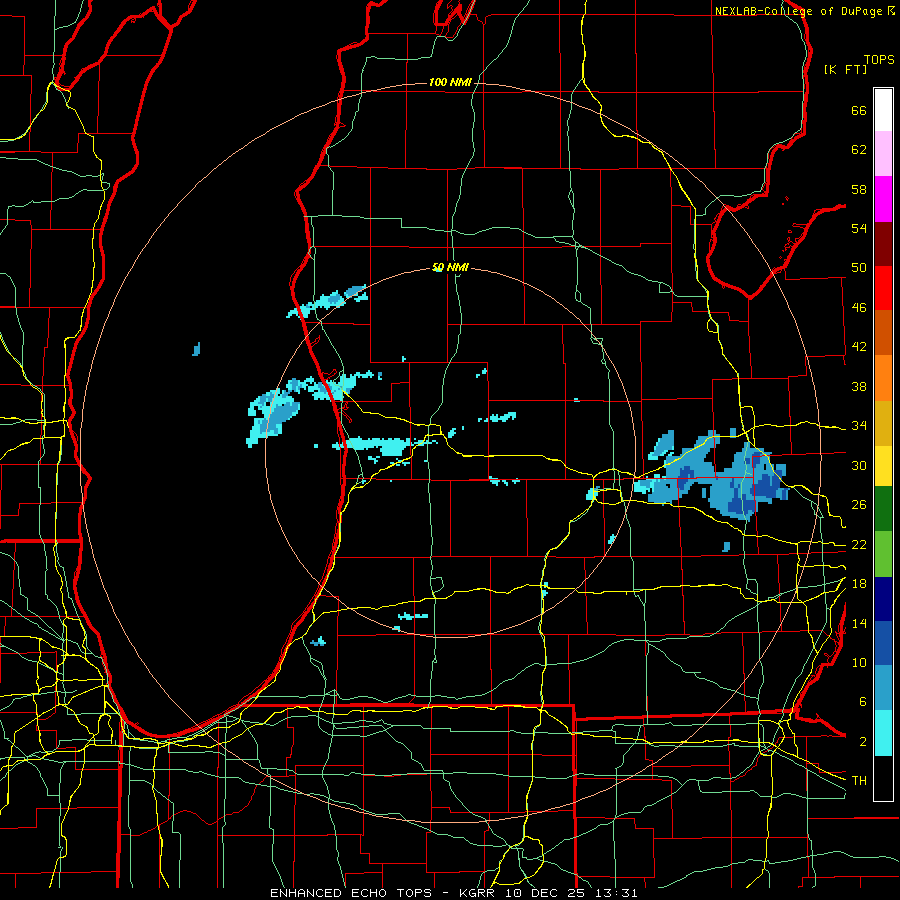Click the 62 value on the legend

[x=859, y=150]
